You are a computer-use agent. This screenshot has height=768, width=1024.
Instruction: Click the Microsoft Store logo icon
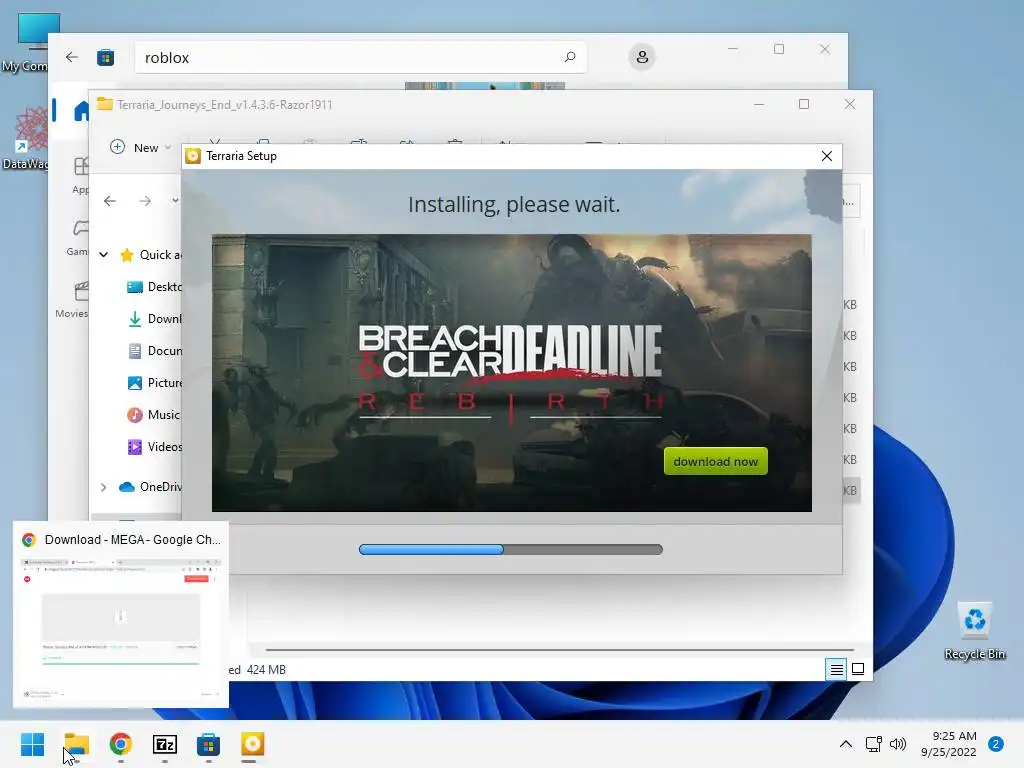pos(106,58)
